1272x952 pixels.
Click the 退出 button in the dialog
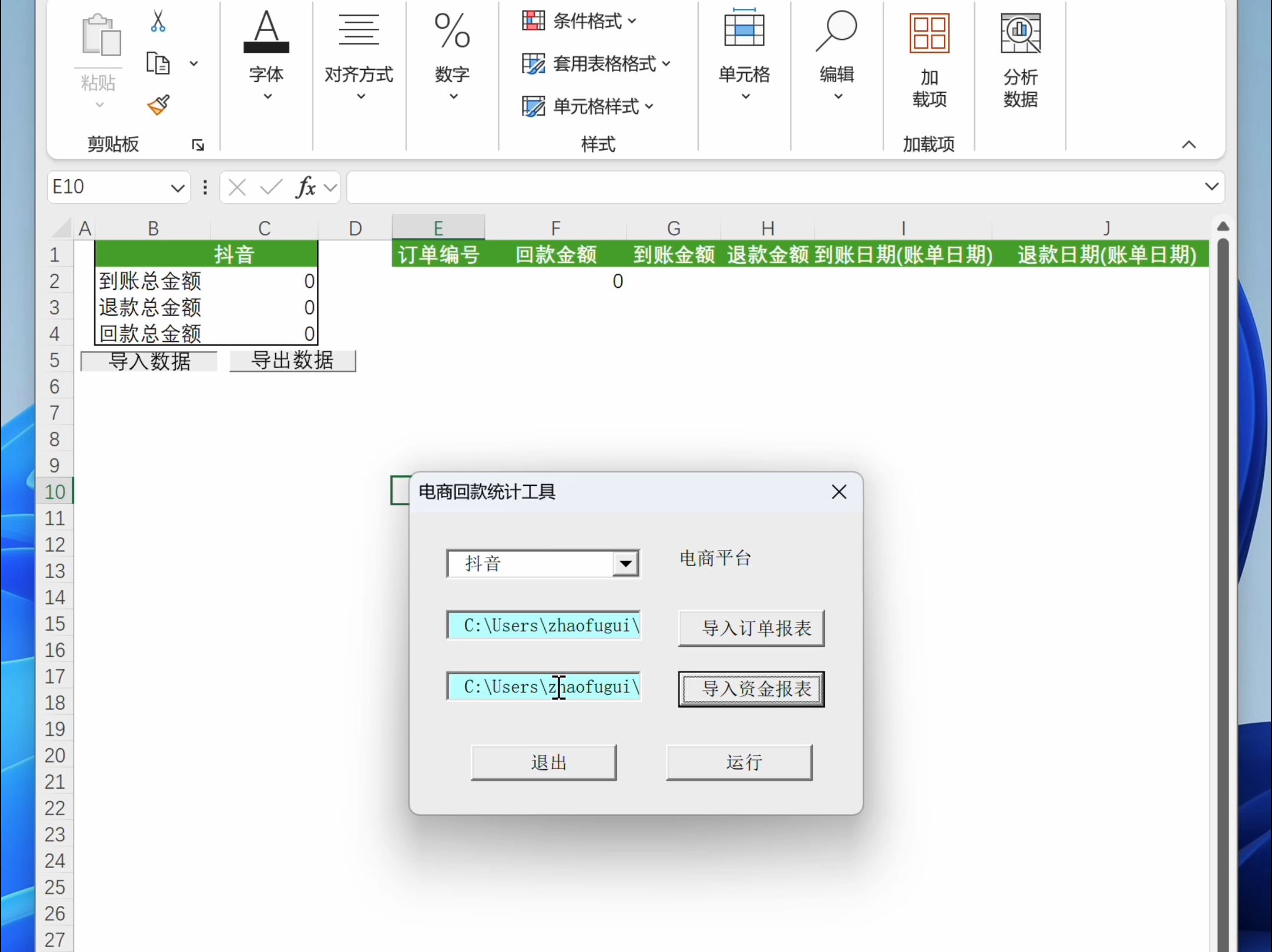(544, 763)
